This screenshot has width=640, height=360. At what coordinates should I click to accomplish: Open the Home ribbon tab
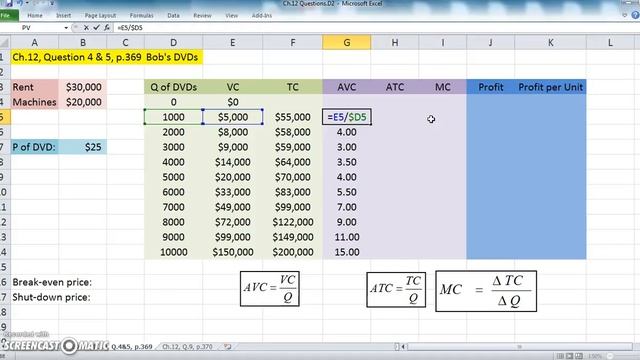pyautogui.click(x=35, y=16)
